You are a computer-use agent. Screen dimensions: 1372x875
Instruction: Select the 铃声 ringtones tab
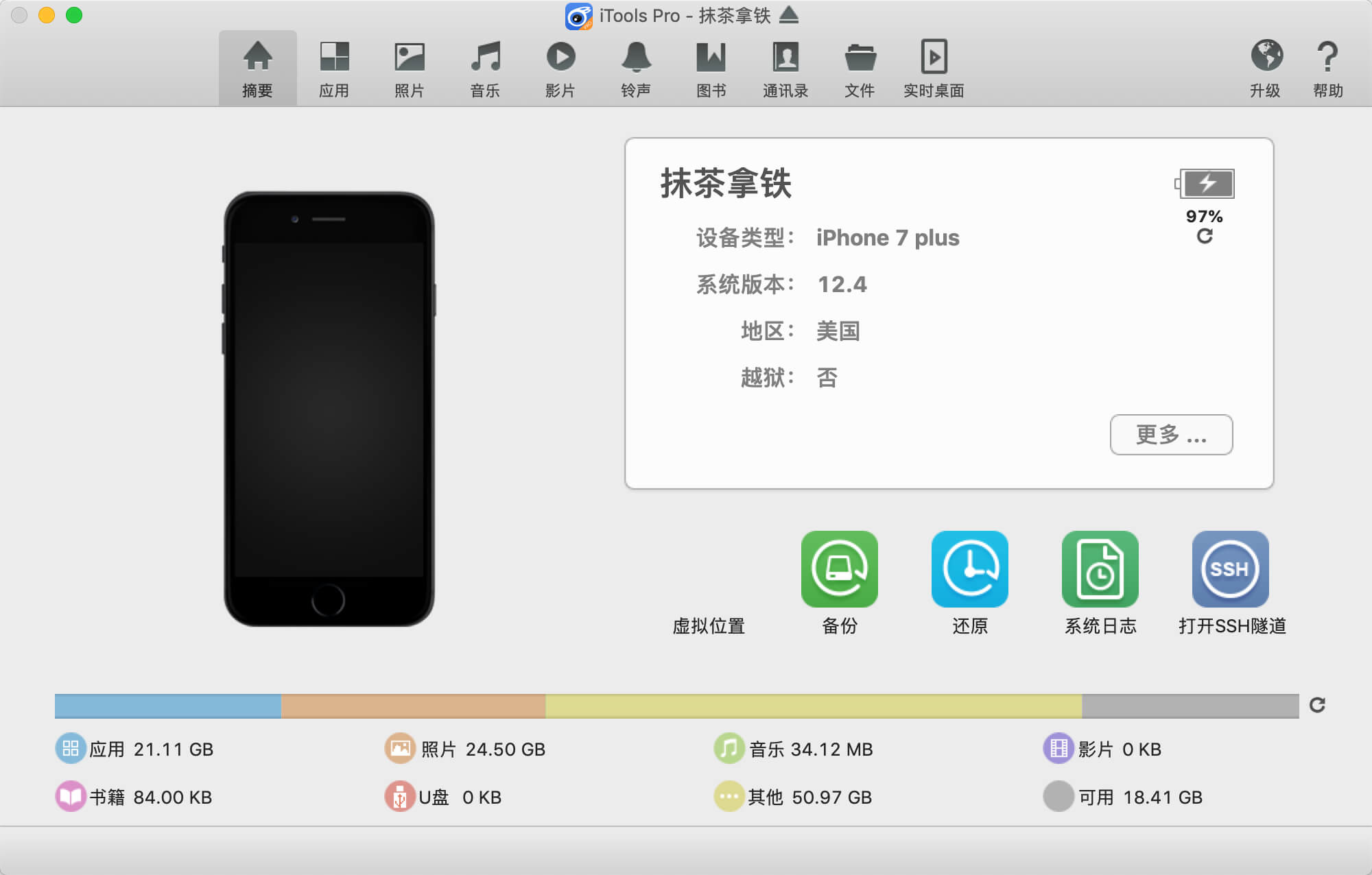point(636,69)
